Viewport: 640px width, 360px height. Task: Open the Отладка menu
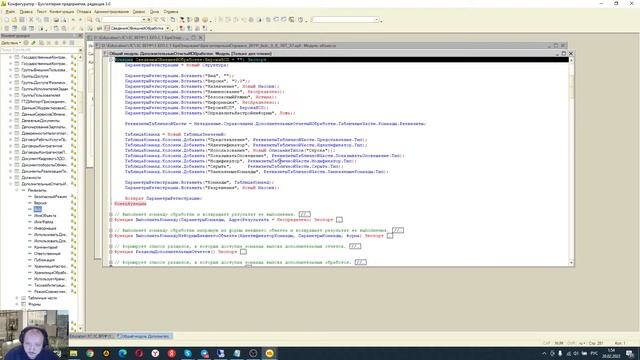[84, 12]
